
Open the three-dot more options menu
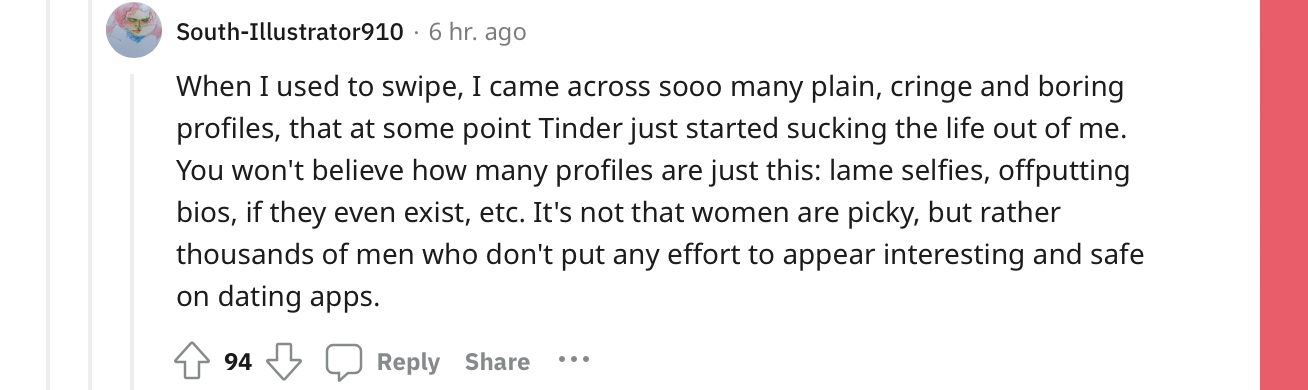click(574, 360)
